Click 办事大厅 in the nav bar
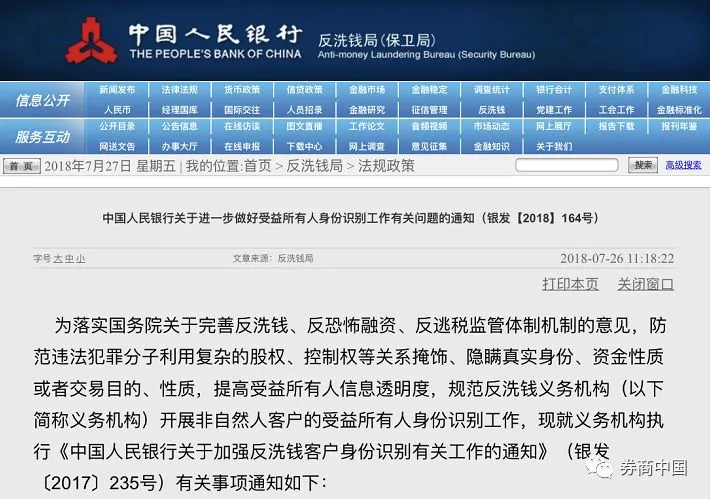Screen dimensions: 710x499 pos(180,146)
